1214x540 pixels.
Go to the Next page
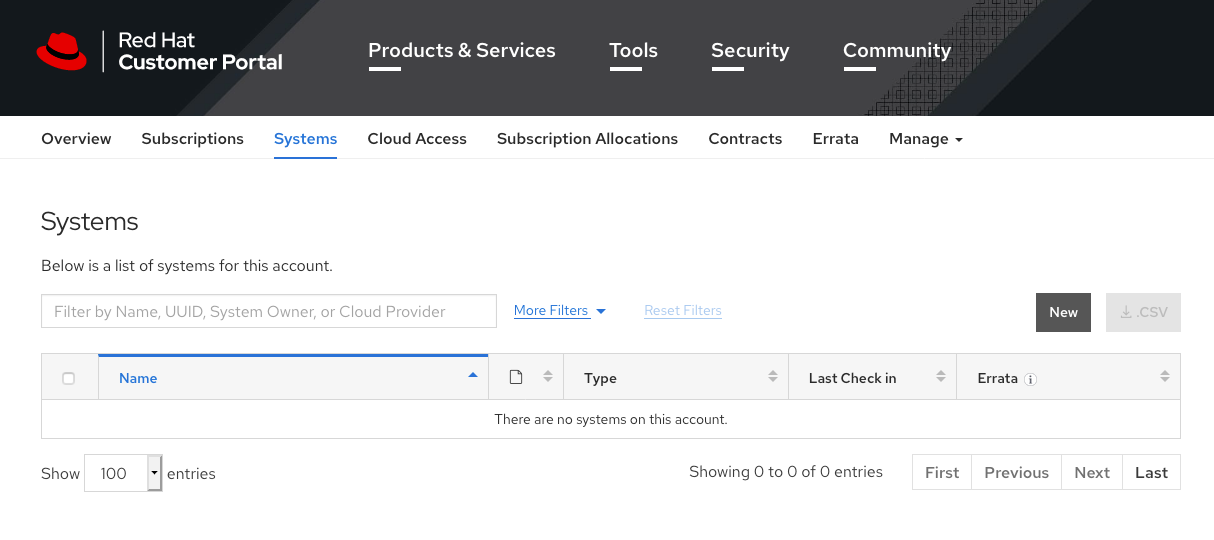1092,473
